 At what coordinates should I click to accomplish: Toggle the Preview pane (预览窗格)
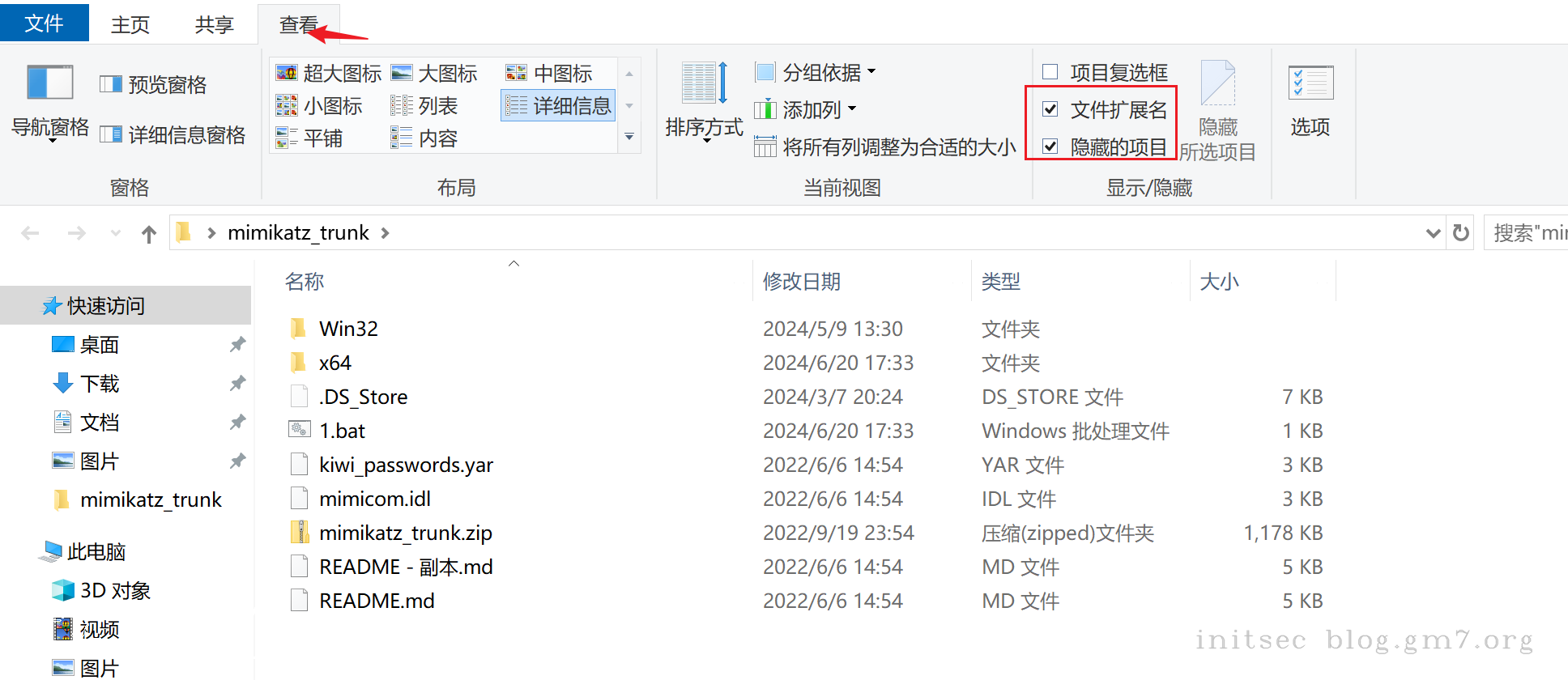point(153,85)
